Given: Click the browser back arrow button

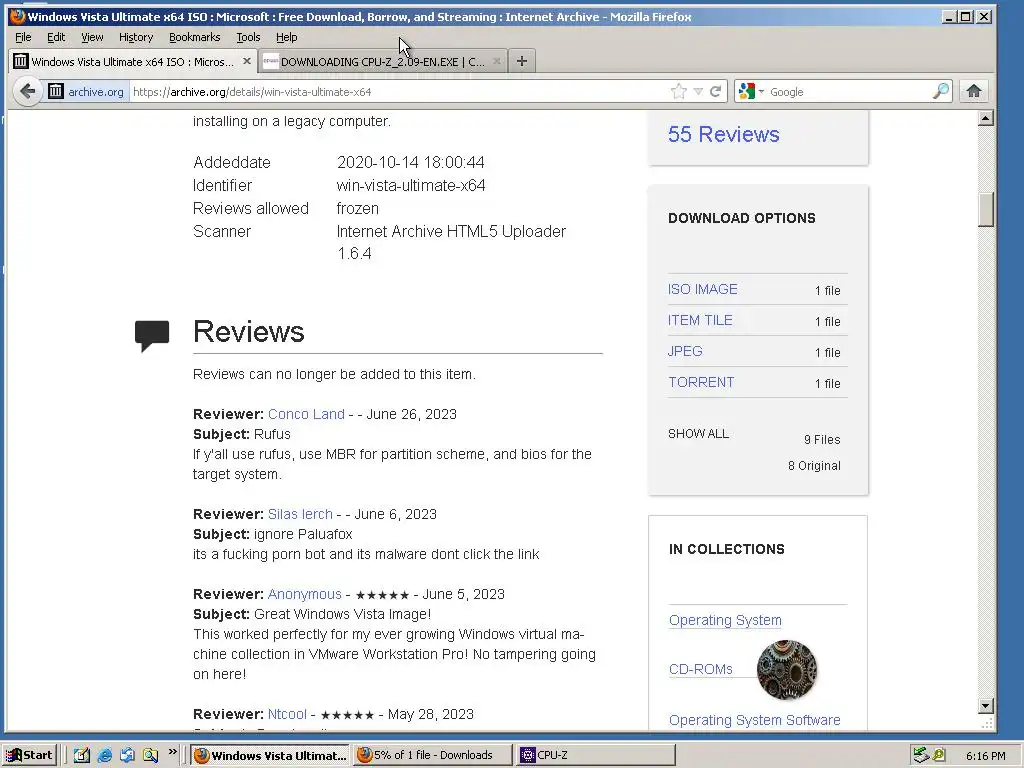Looking at the screenshot, I should pyautogui.click(x=27, y=91).
